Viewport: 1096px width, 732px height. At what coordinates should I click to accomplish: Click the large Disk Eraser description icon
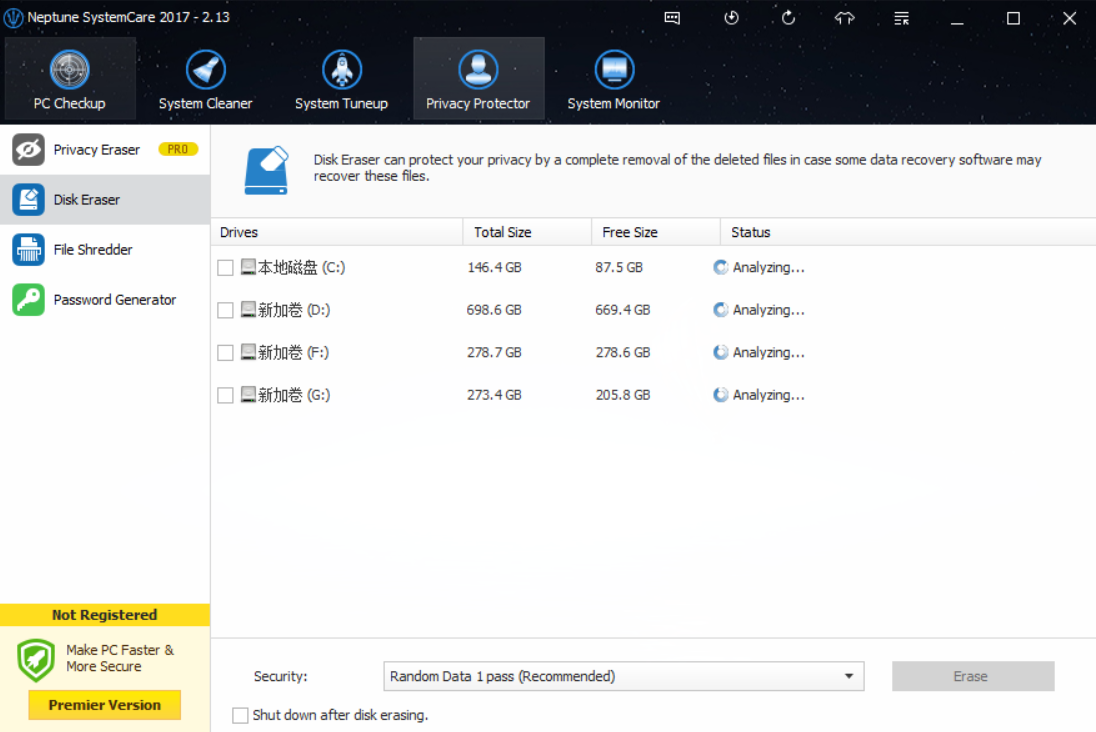click(x=266, y=171)
